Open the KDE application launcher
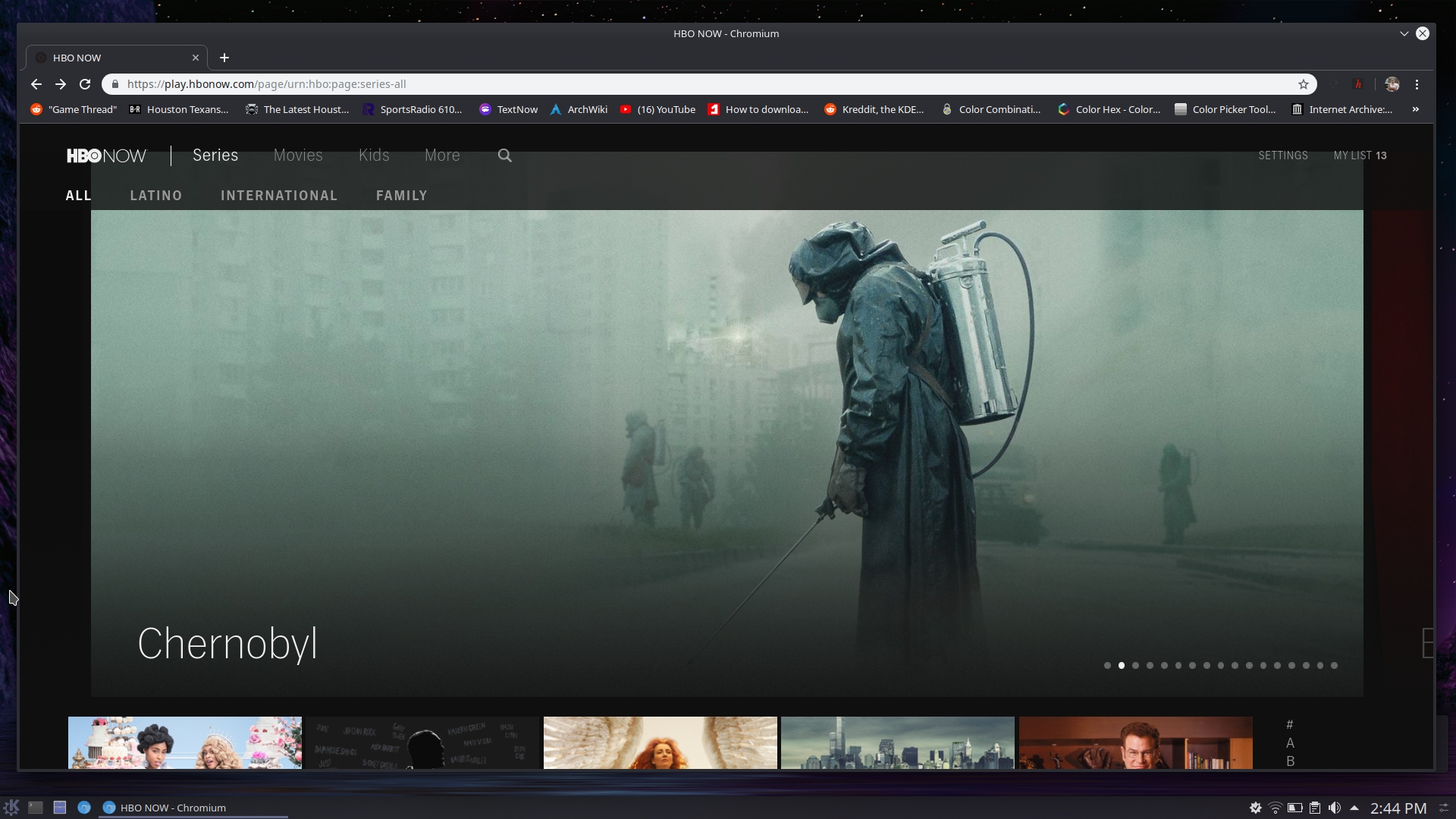 click(11, 808)
